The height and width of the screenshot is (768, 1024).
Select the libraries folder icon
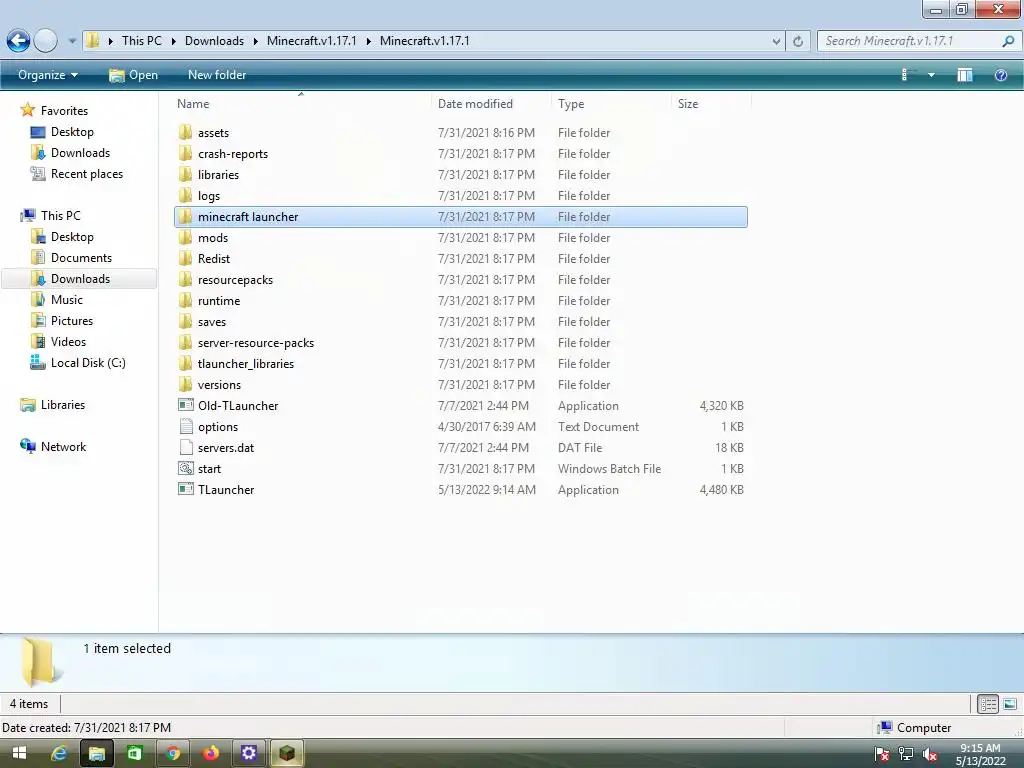pos(185,174)
